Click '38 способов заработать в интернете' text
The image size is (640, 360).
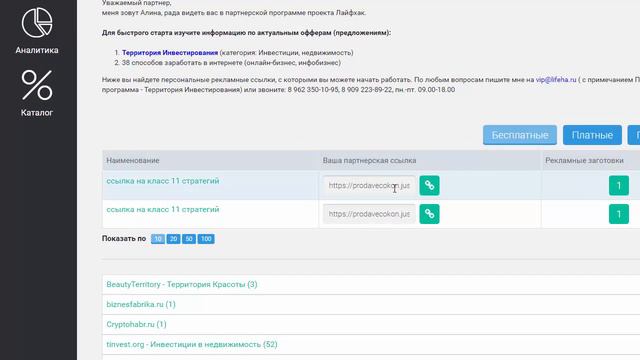tap(182, 63)
